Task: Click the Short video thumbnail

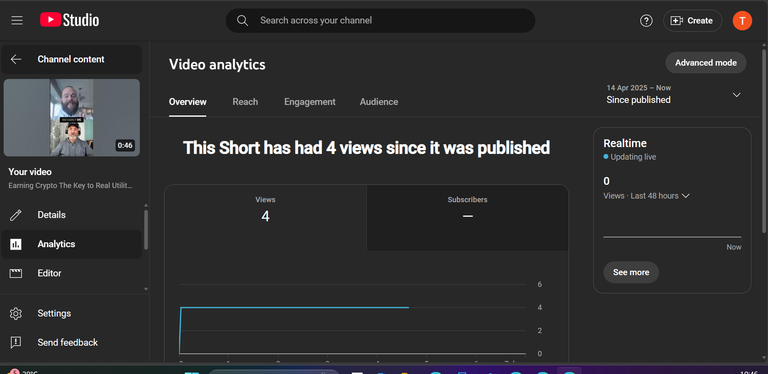Action: coord(72,117)
